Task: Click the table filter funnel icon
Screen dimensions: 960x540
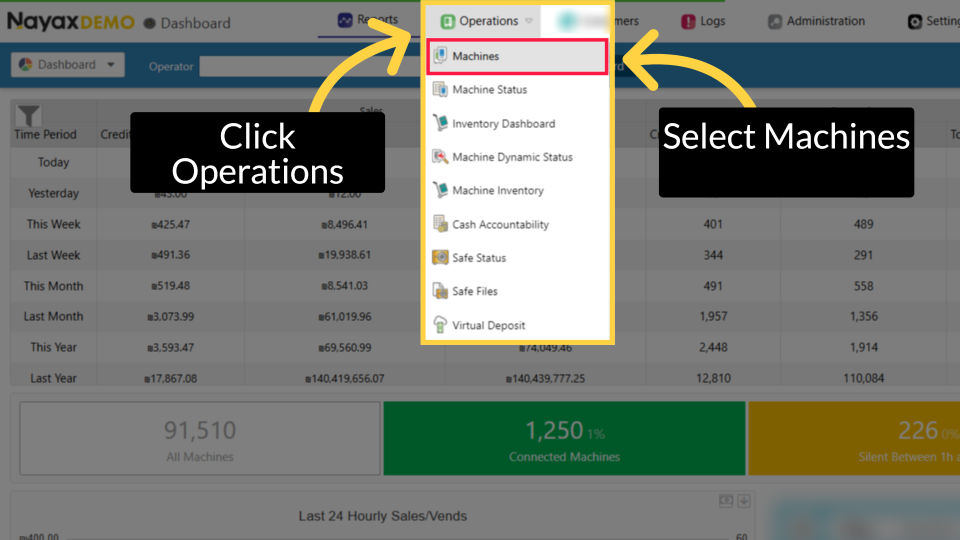Action: point(28,115)
